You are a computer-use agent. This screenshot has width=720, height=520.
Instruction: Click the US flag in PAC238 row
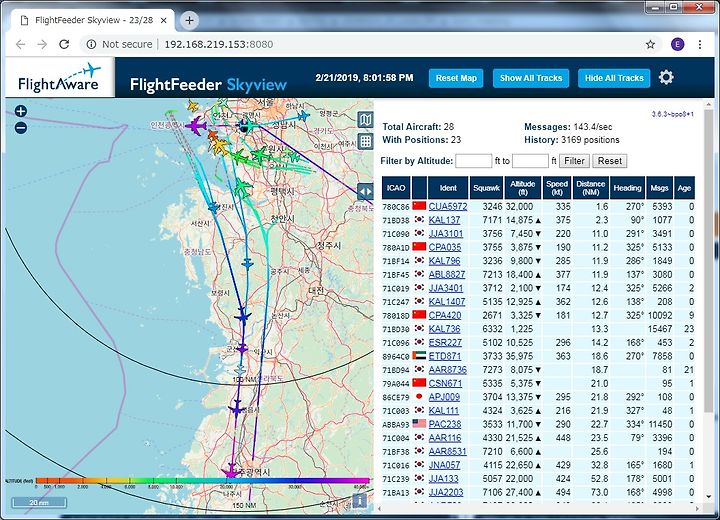click(419, 424)
